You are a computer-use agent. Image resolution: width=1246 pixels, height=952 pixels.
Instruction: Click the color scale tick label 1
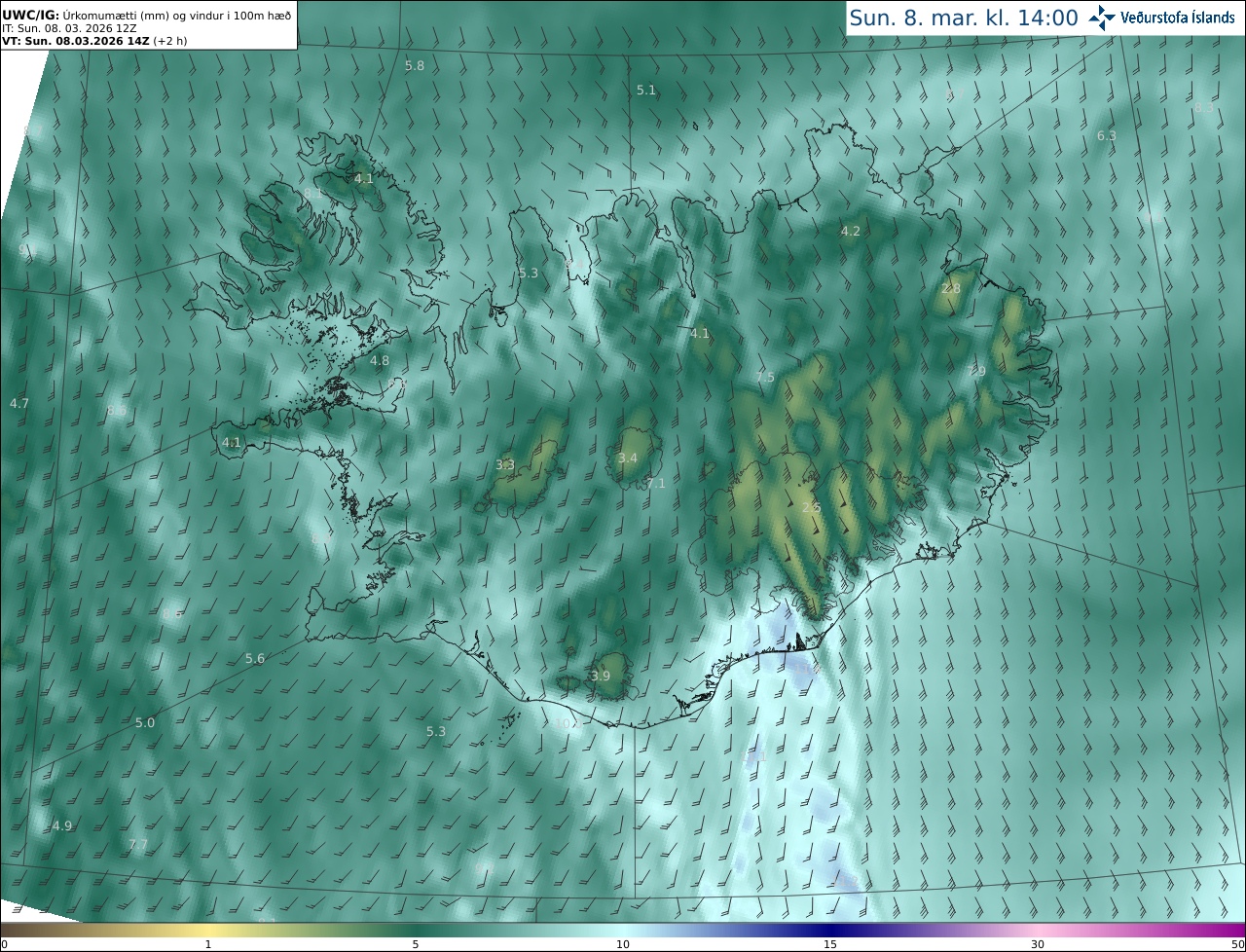(x=208, y=944)
